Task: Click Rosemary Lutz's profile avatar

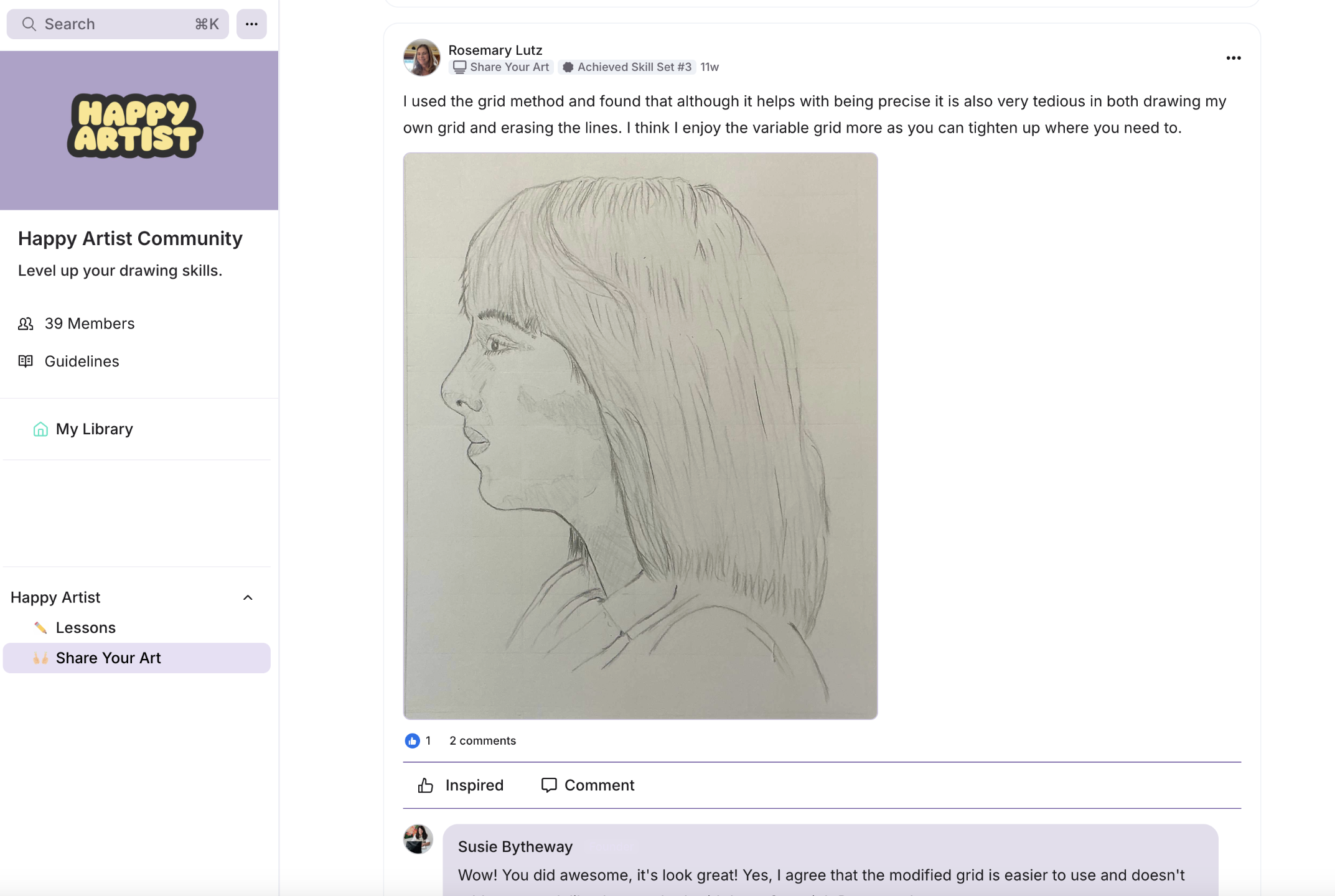Action: click(421, 58)
